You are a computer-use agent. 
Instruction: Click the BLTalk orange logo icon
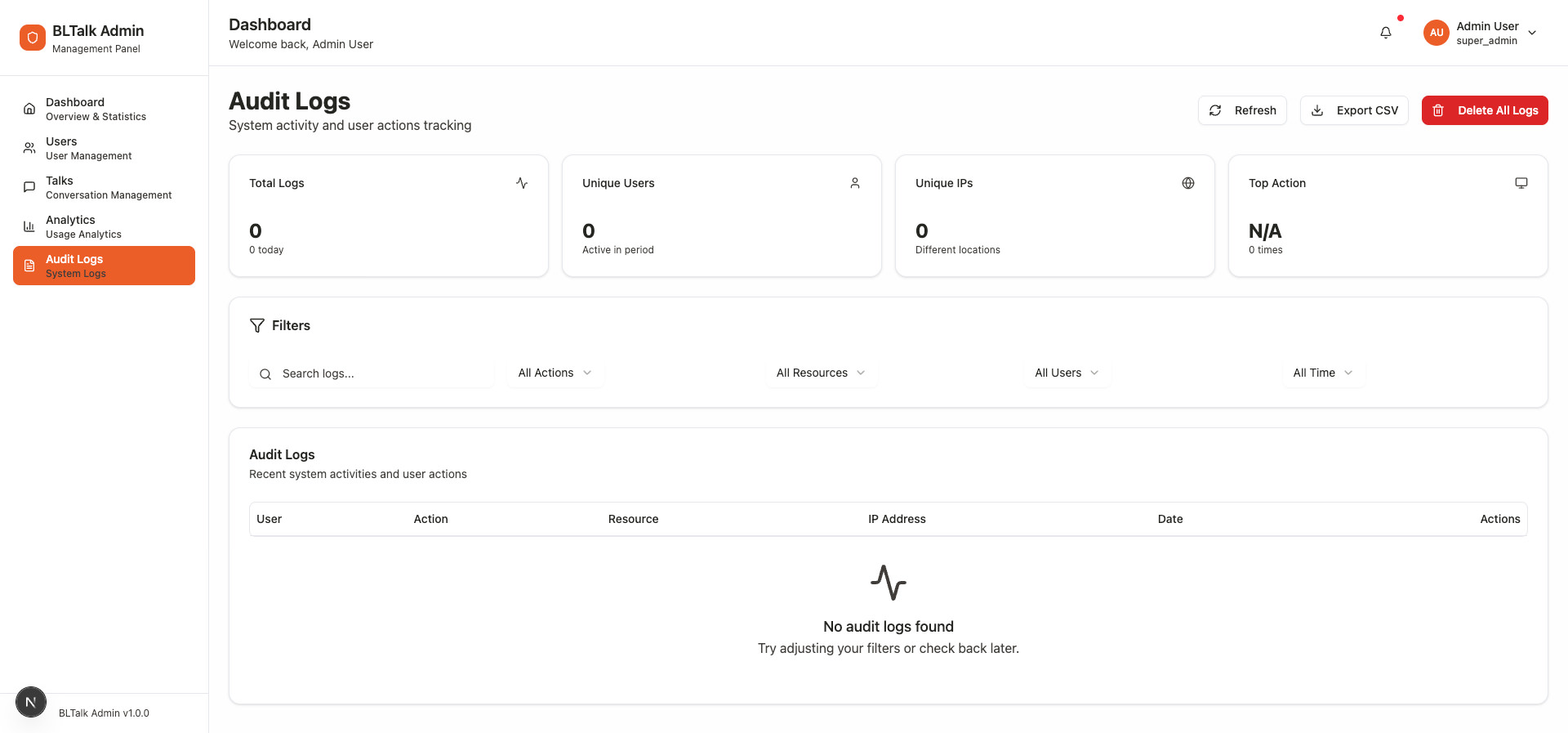32,37
